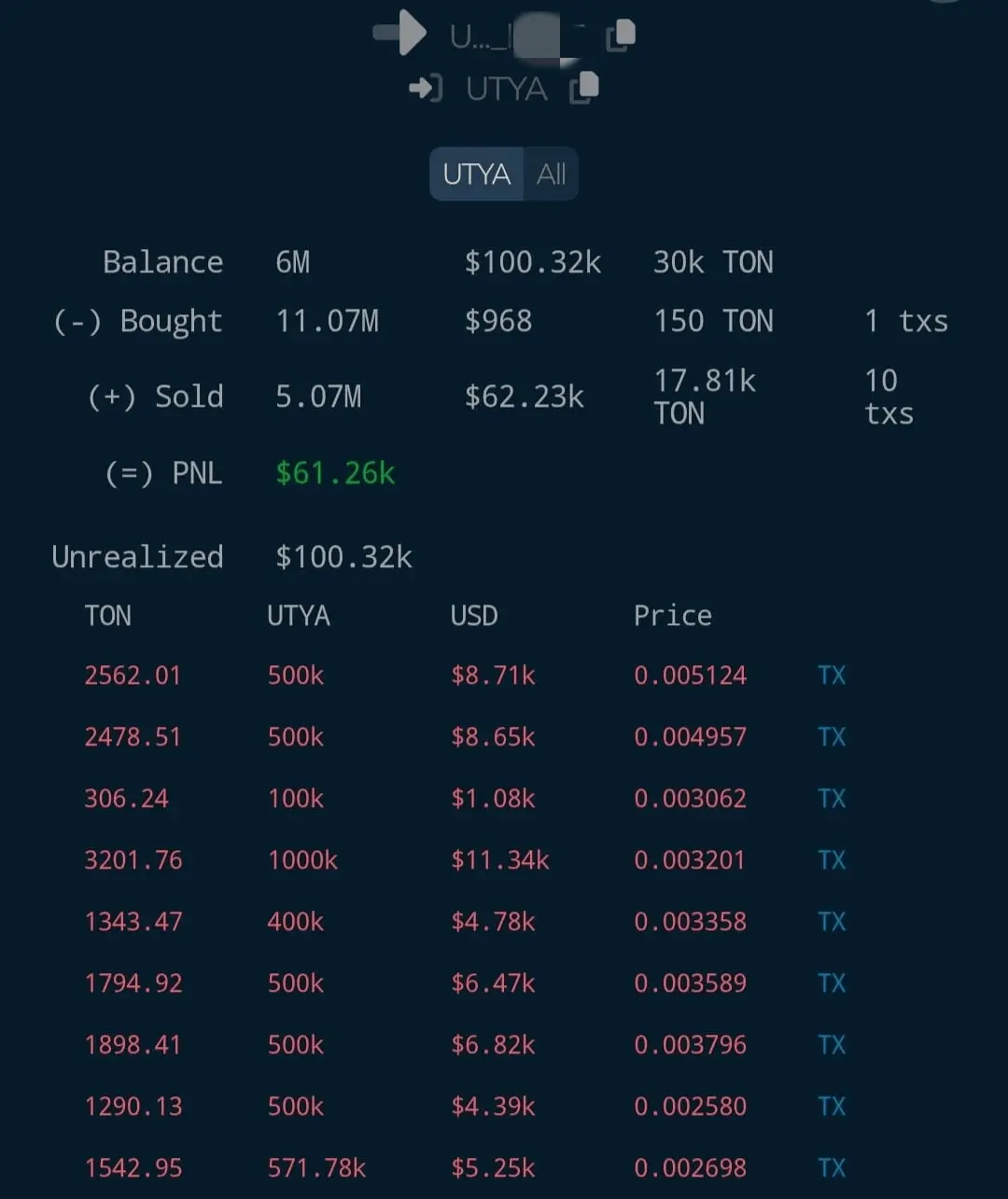This screenshot has height=1199, width=1008.
Task: Select the UTYA filter toggle
Action: coord(477,174)
